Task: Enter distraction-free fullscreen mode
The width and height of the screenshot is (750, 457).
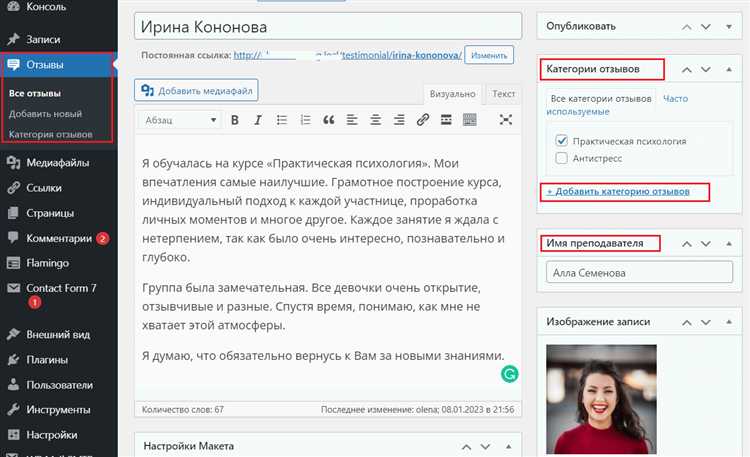Action: click(506, 120)
